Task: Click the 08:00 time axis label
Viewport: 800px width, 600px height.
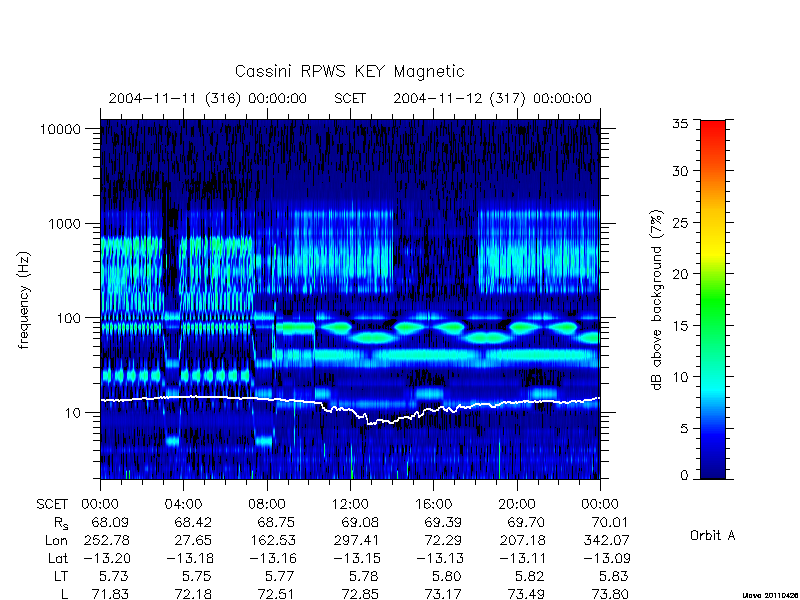Action: 267,505
